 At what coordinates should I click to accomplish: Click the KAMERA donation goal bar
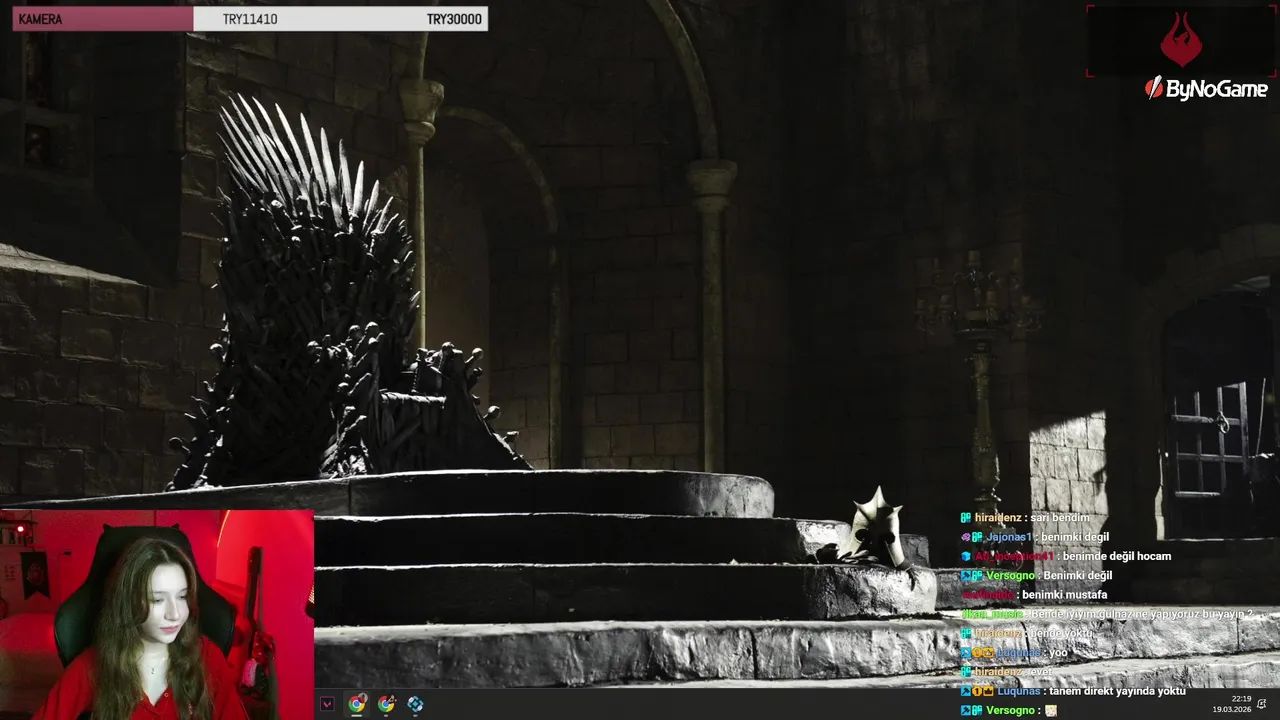[250, 19]
